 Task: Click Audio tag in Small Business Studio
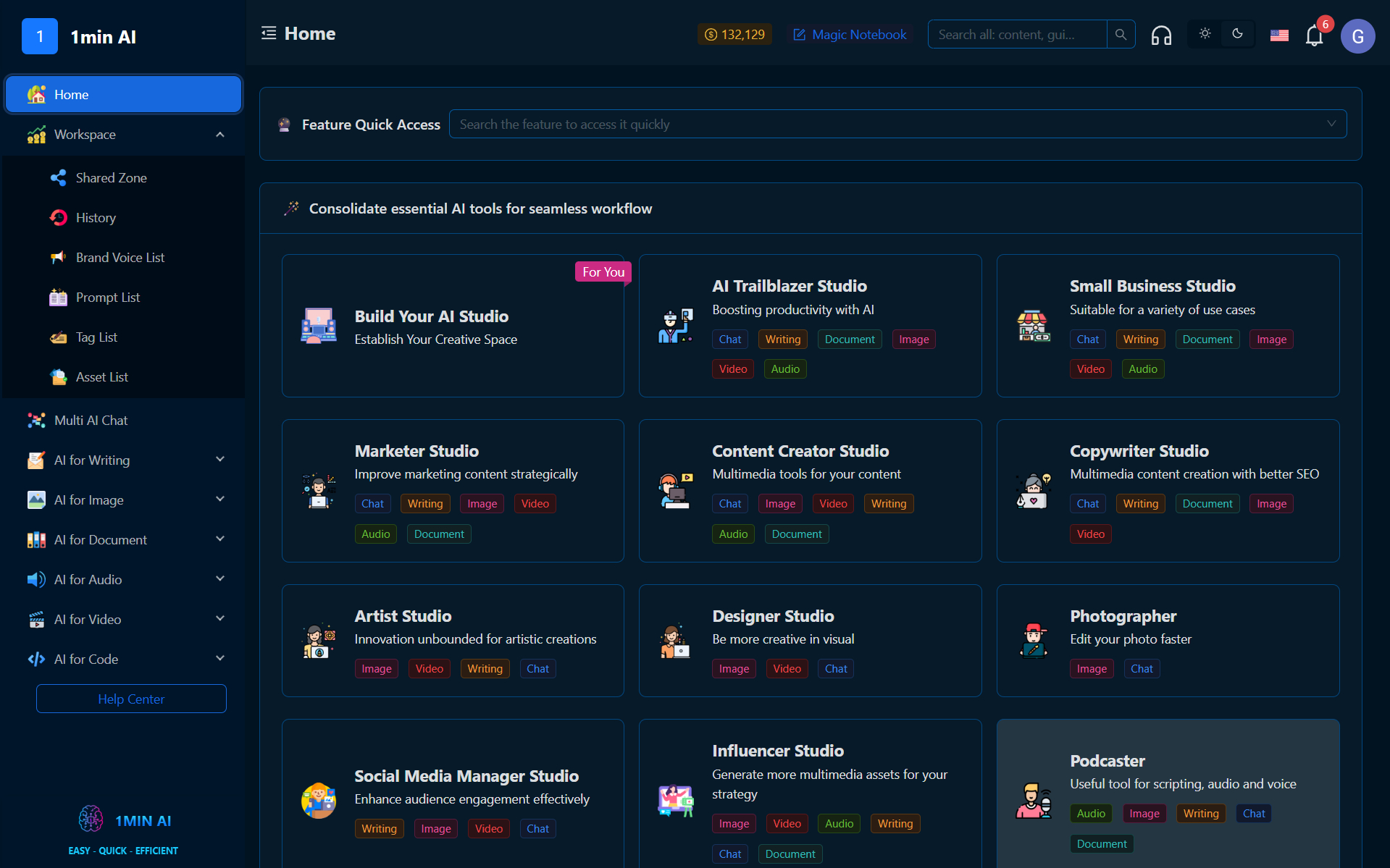click(1143, 368)
